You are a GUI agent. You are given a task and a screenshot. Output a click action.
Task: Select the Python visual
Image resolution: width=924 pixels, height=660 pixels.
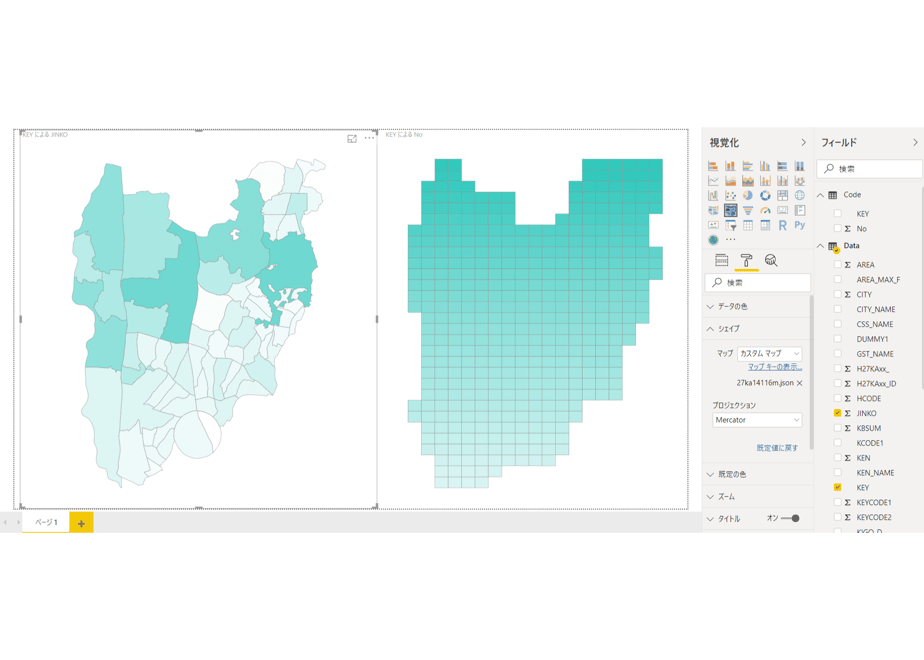(800, 225)
